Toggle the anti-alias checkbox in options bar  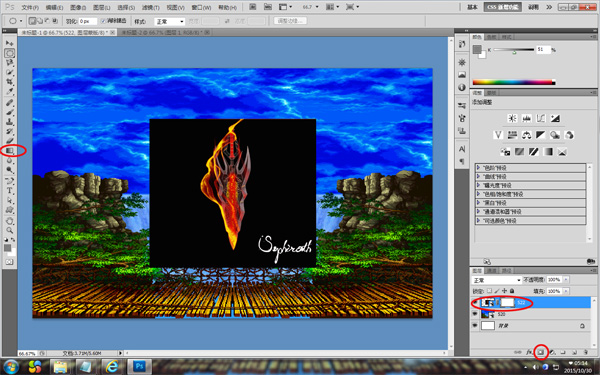click(x=103, y=21)
